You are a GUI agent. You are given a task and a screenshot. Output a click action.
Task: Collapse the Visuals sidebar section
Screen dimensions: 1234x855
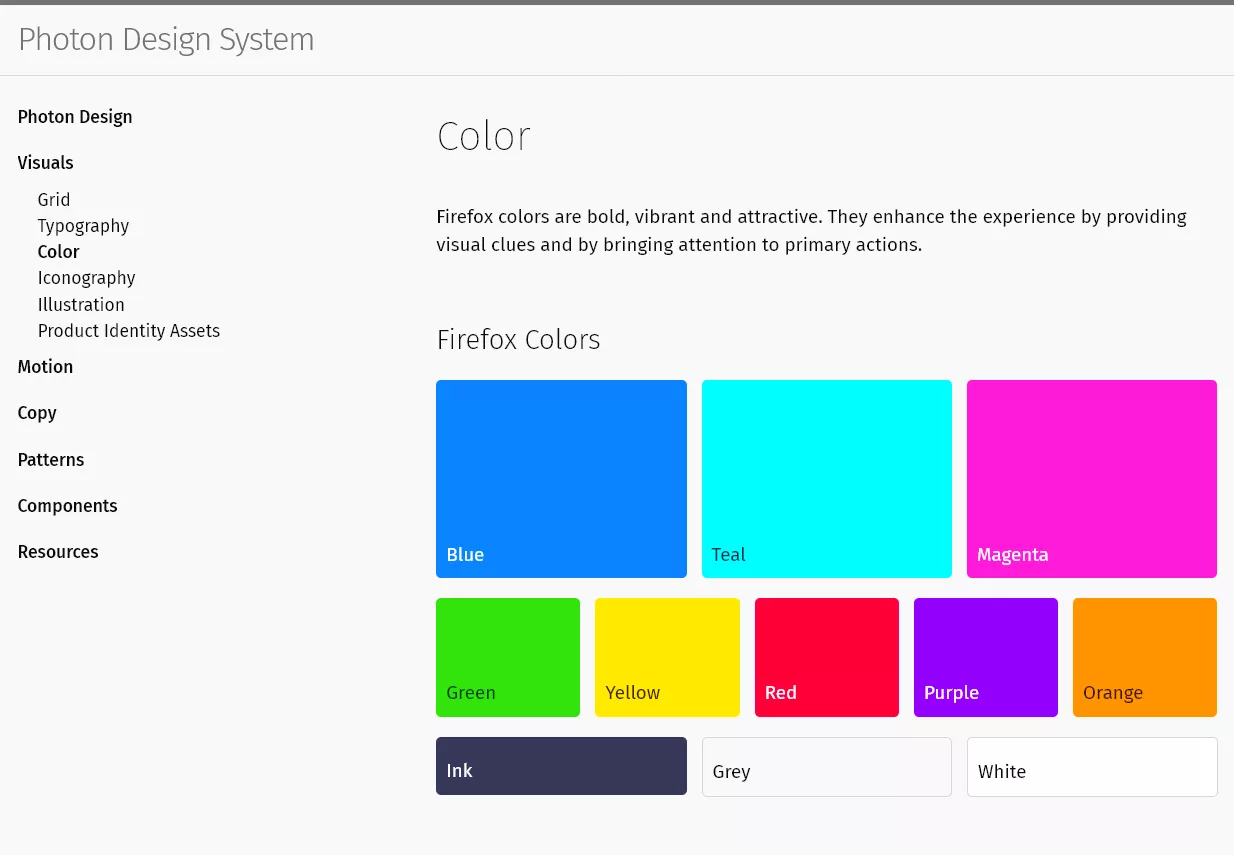46,163
